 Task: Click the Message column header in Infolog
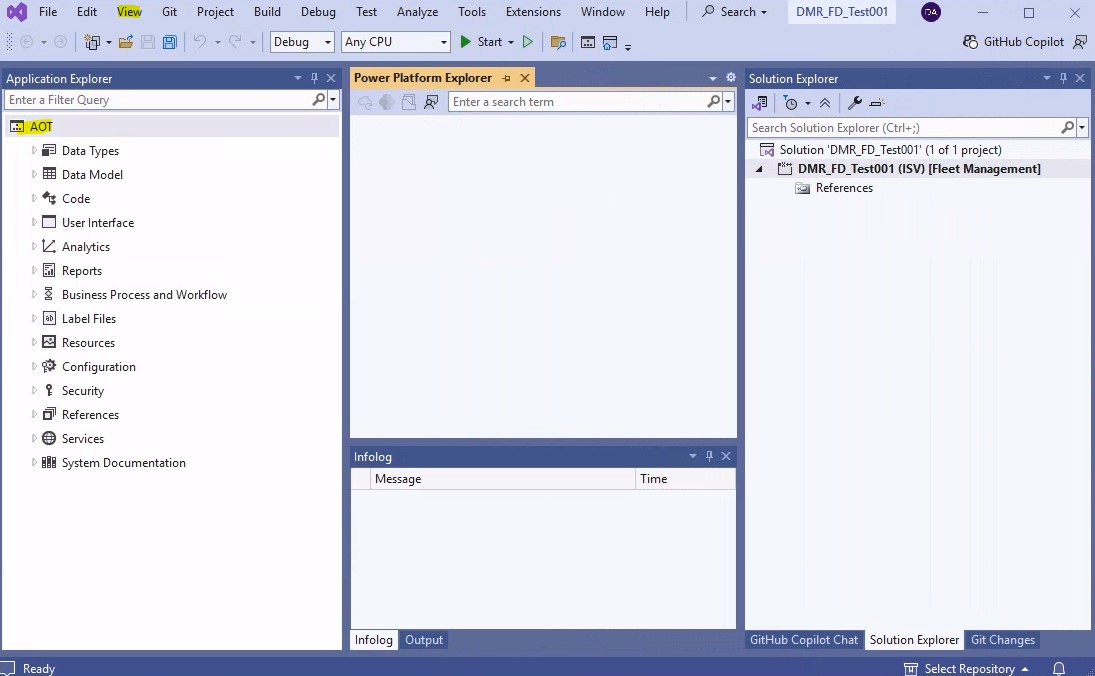click(503, 479)
